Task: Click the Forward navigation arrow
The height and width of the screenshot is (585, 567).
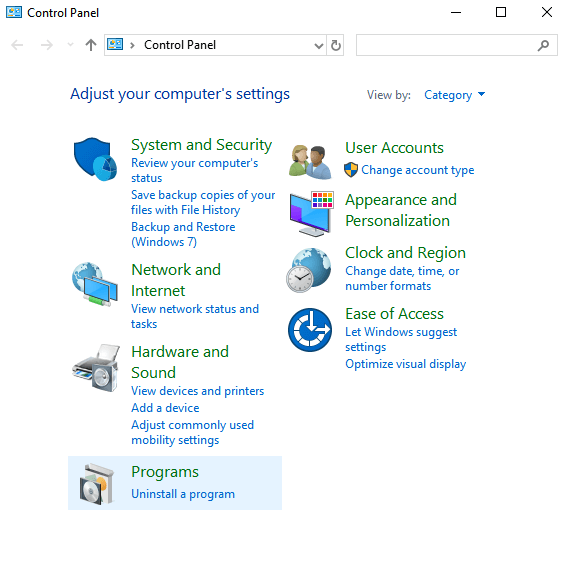Action: click(x=47, y=45)
